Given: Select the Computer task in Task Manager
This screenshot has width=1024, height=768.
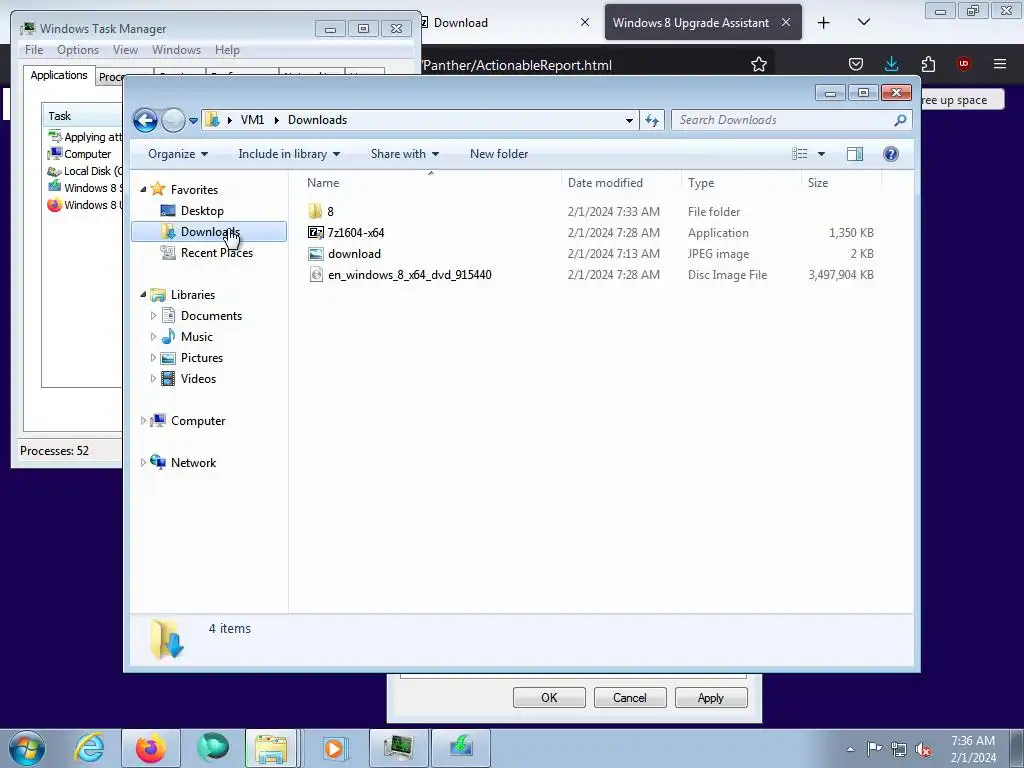Looking at the screenshot, I should (85, 154).
